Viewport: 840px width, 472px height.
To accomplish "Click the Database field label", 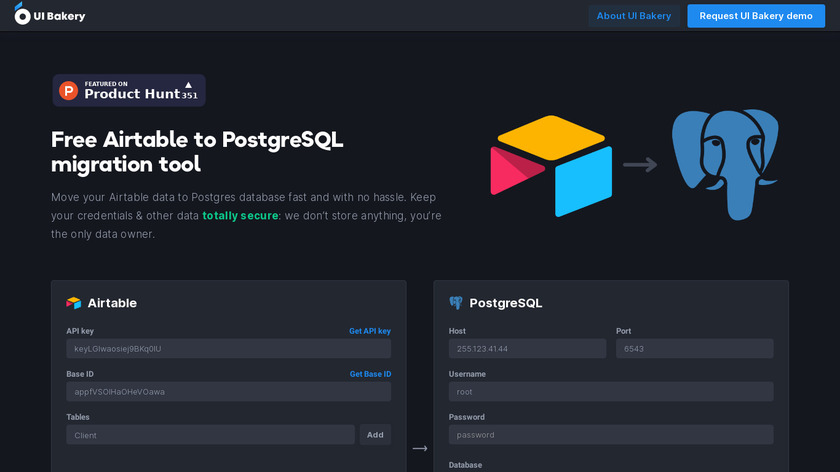I will coord(465,465).
